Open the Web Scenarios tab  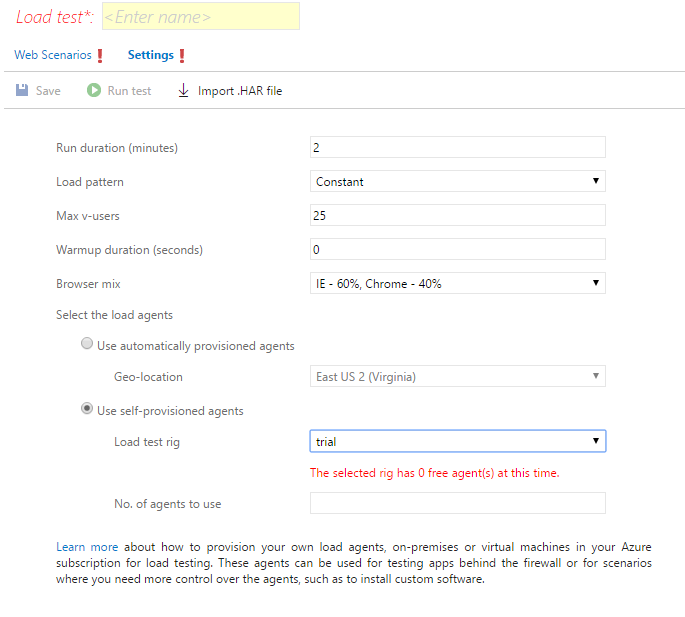[x=53, y=55]
